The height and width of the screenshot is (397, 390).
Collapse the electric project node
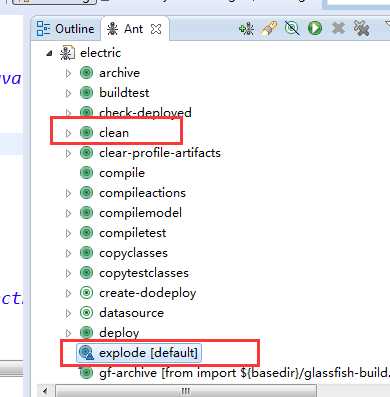pyautogui.click(x=49, y=53)
